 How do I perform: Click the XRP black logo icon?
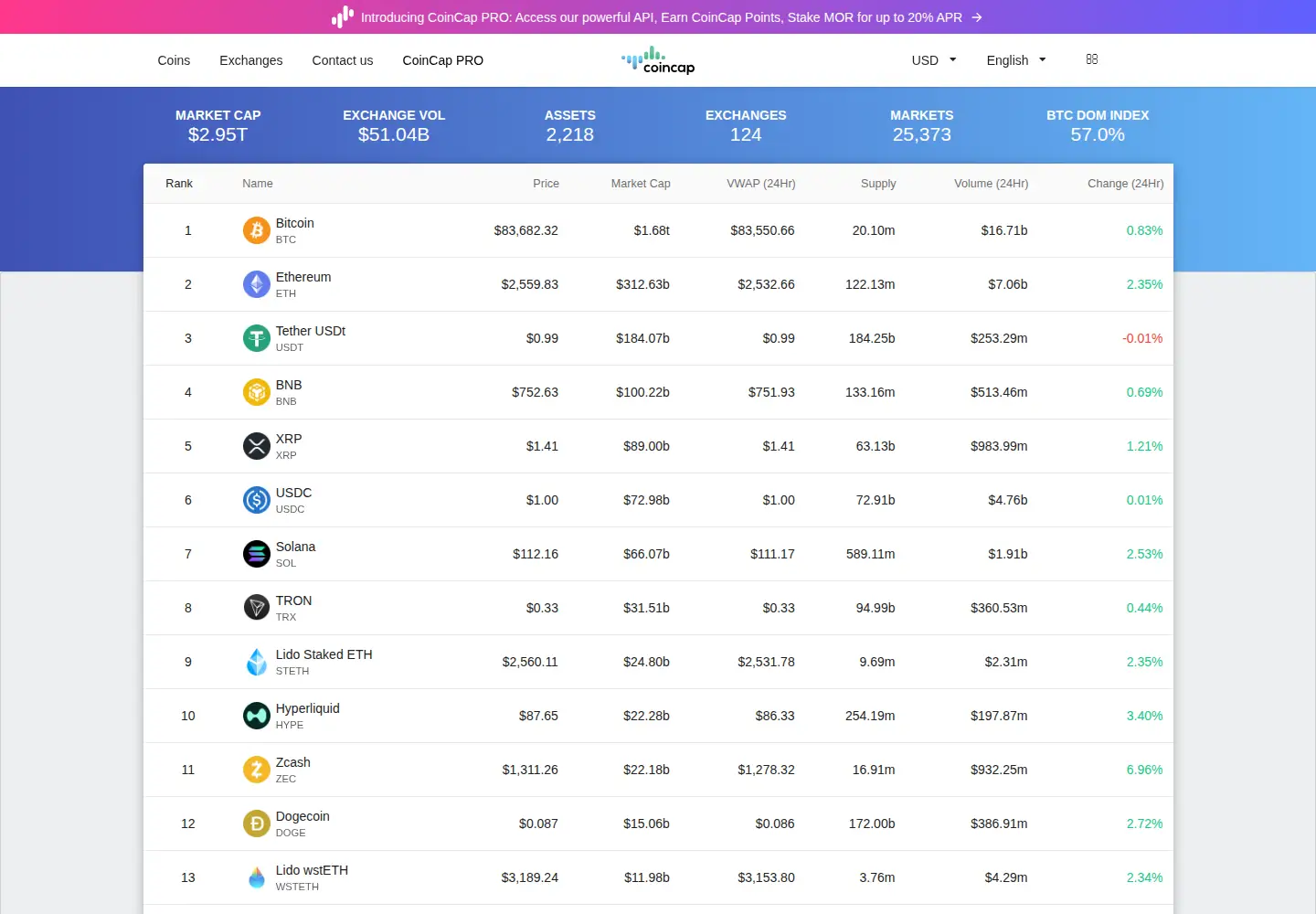(257, 446)
